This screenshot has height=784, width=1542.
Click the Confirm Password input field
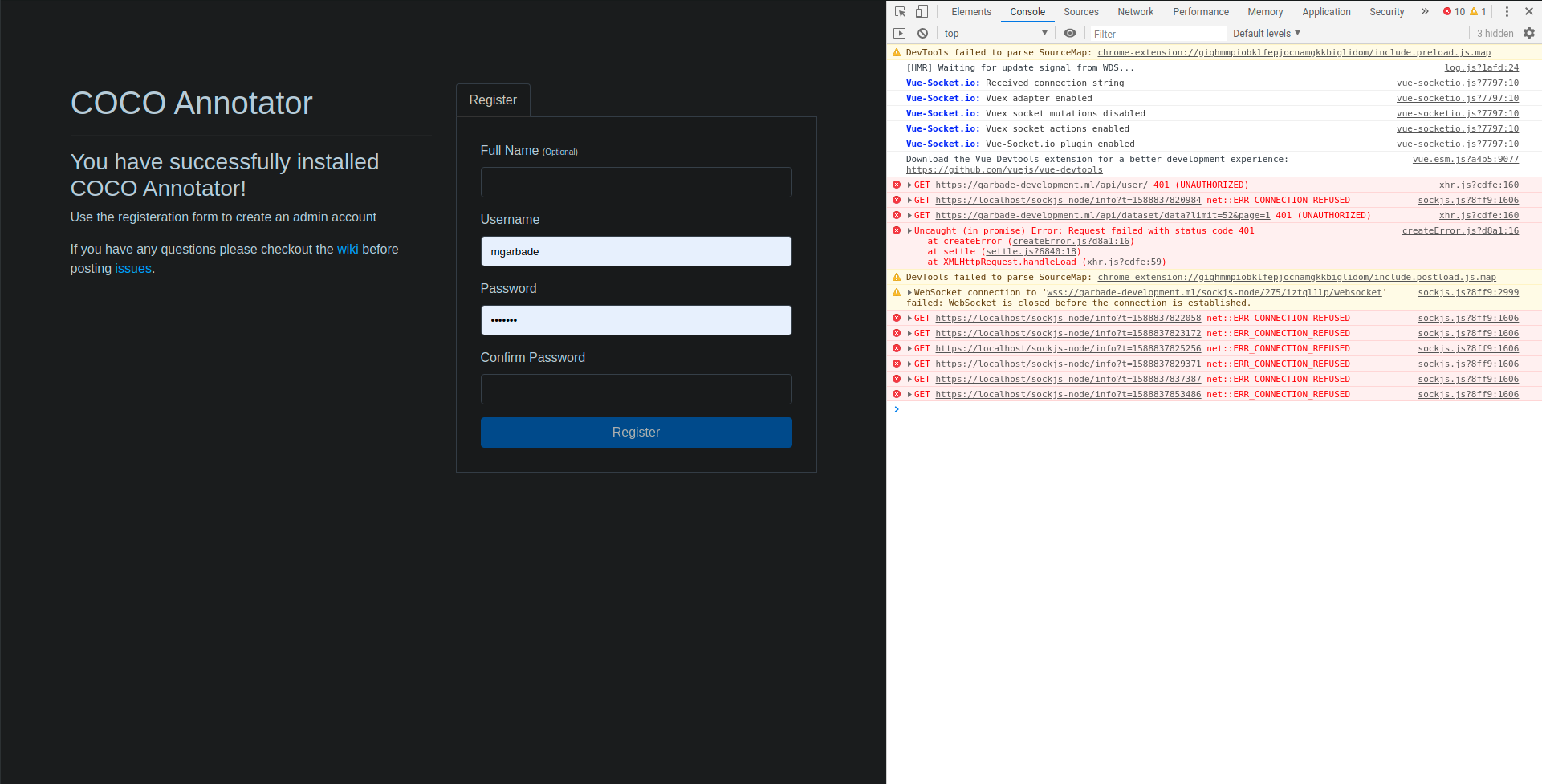point(636,389)
